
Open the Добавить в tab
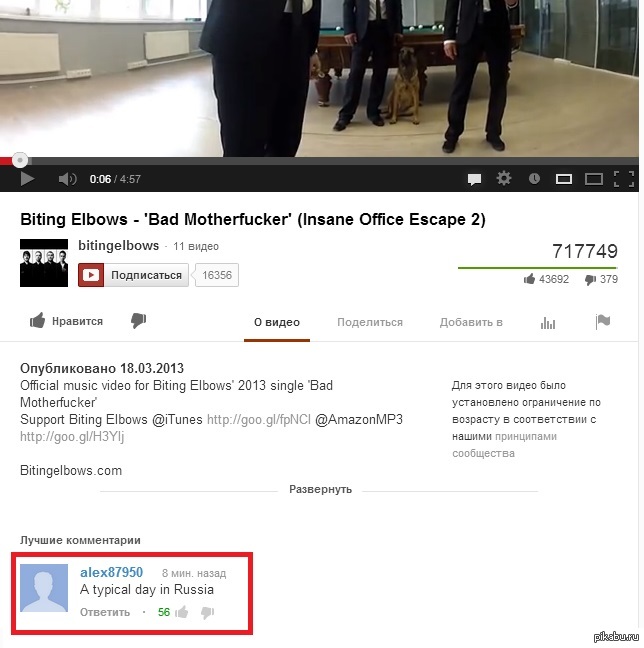click(x=471, y=322)
